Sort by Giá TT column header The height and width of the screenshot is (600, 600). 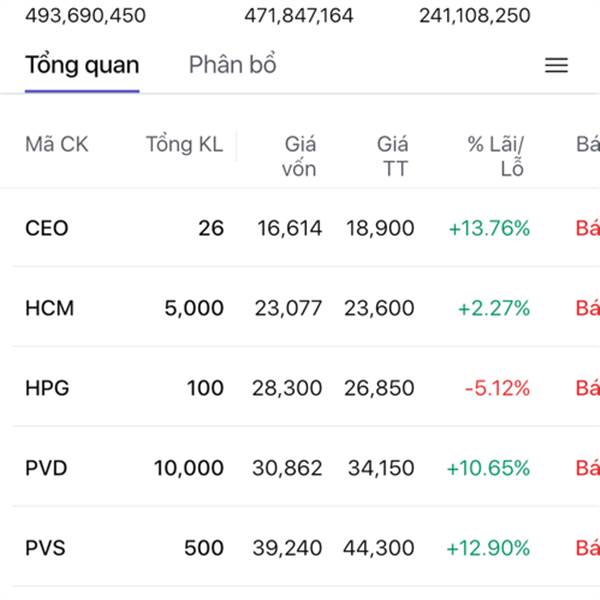click(x=393, y=156)
